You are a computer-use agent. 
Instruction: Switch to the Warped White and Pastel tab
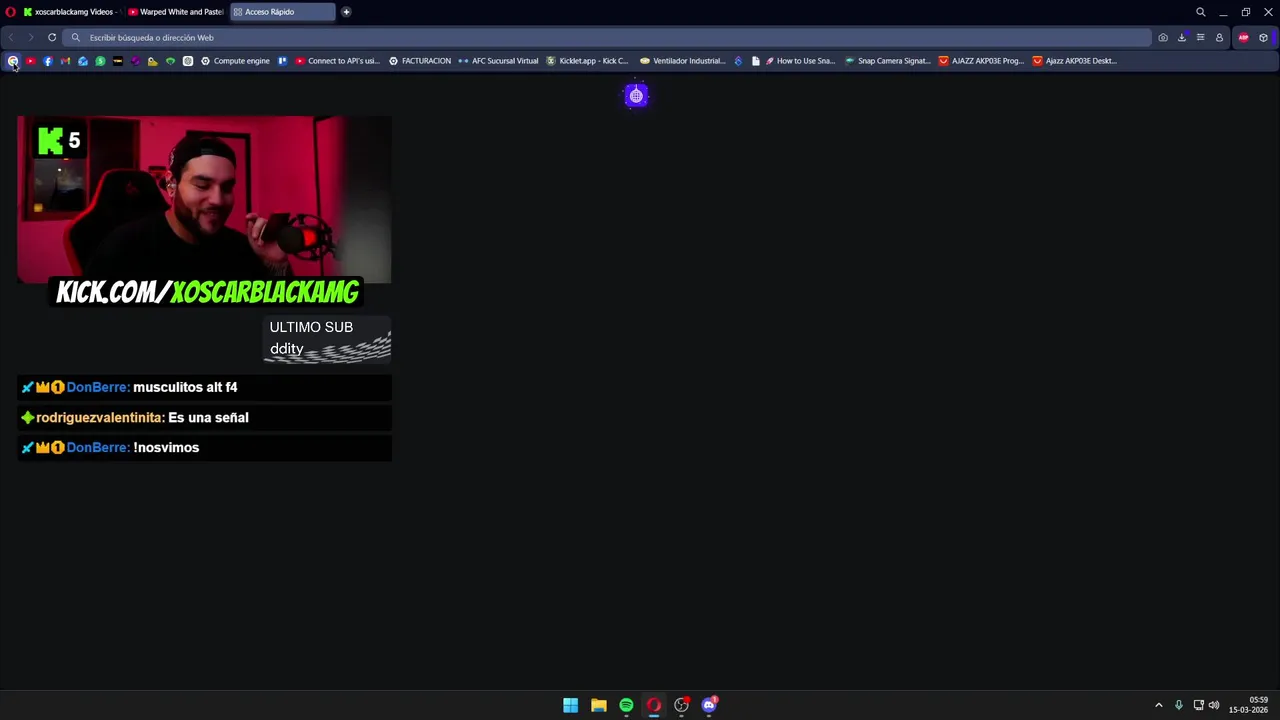point(176,12)
